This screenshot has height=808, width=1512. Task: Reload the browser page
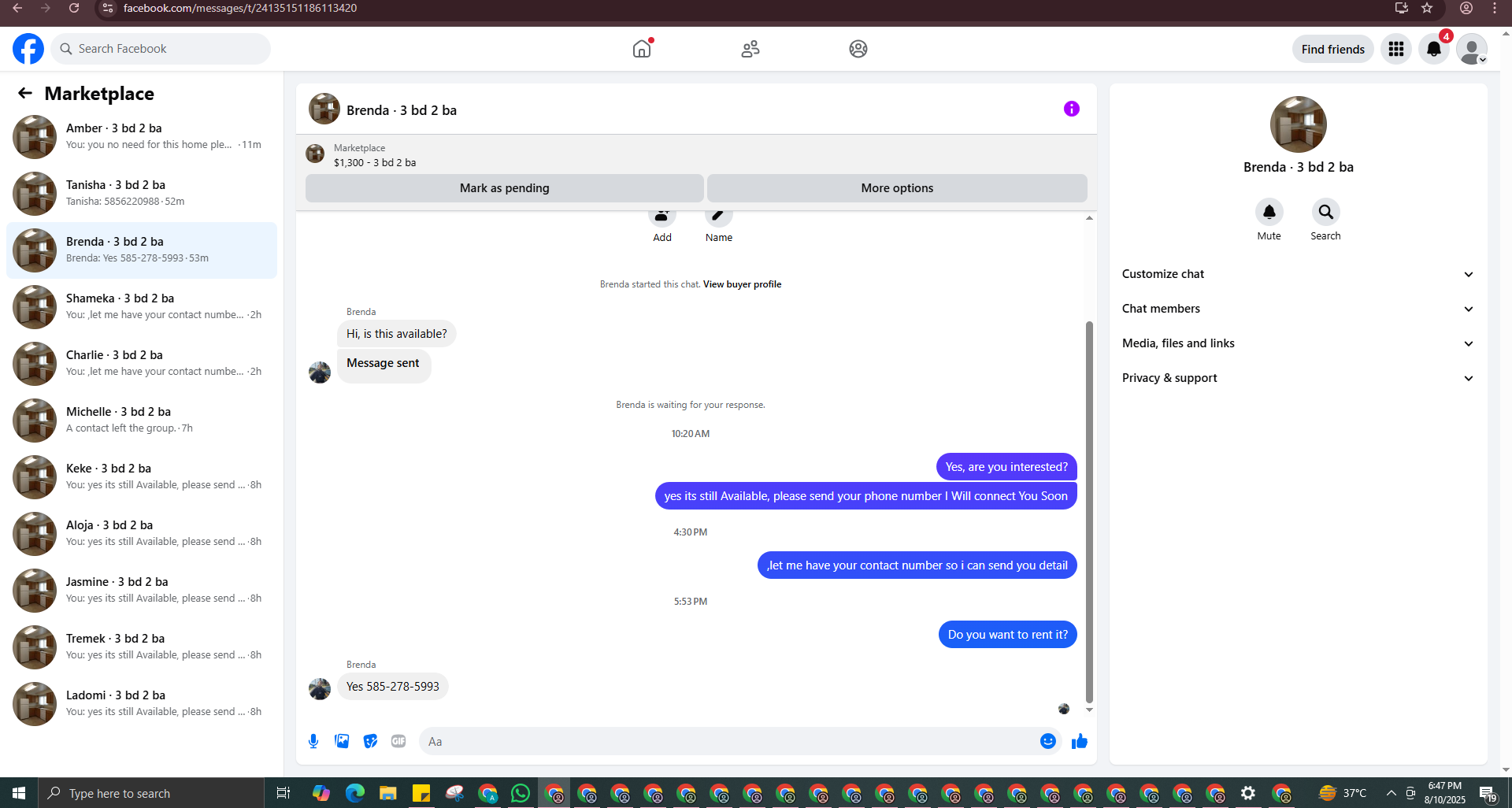[74, 8]
